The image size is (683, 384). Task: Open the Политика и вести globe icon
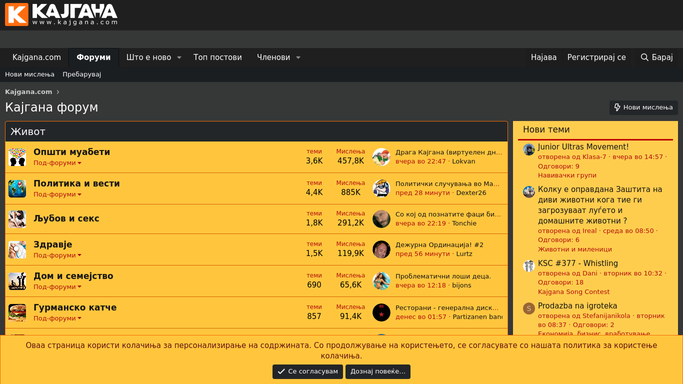pos(17,188)
